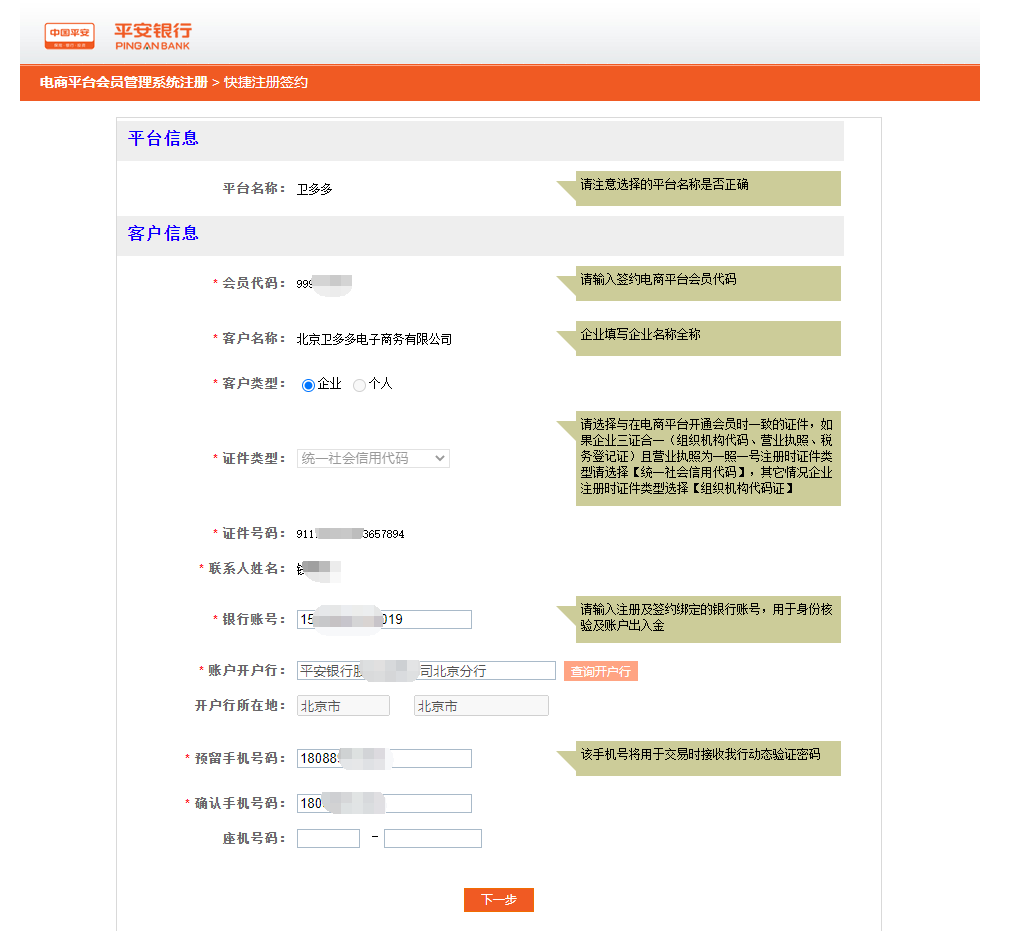Click the customer name 北京卫多多电子商务有限公司
The width and height of the screenshot is (1012, 931).
pos(374,340)
